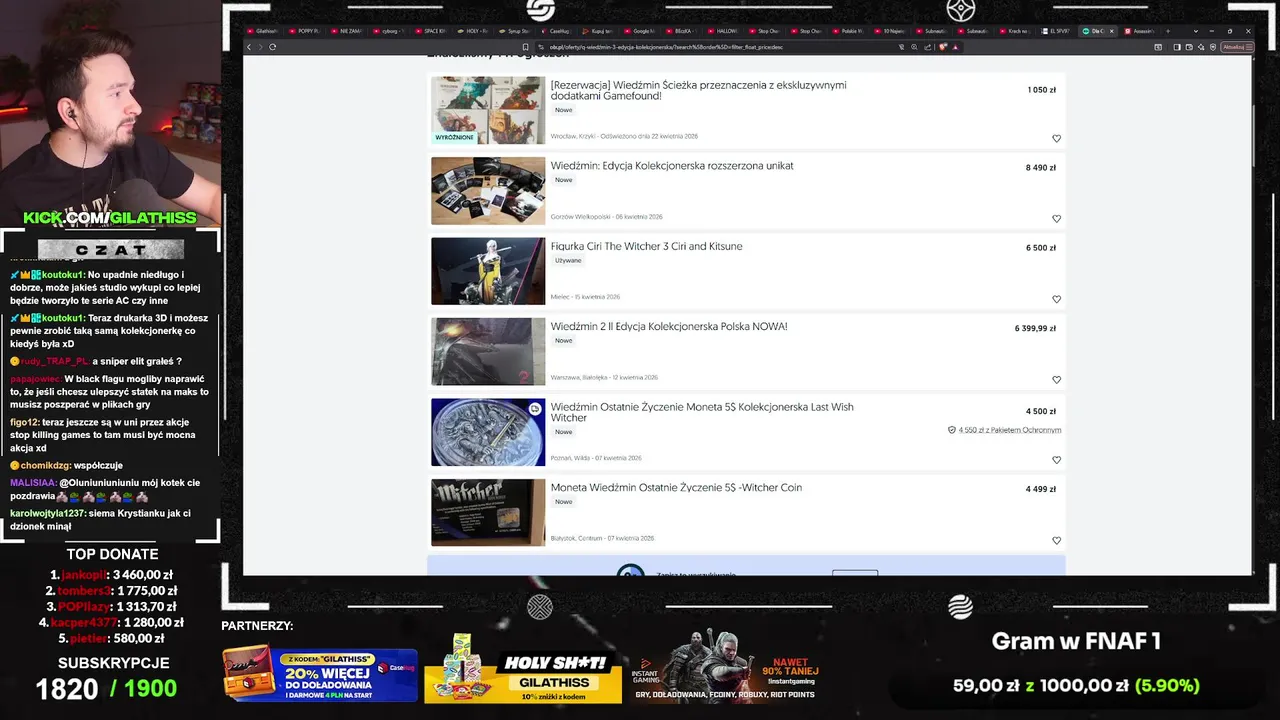1280x720 pixels.
Task: Switch to the cyborg YouTube tab
Action: [389, 31]
